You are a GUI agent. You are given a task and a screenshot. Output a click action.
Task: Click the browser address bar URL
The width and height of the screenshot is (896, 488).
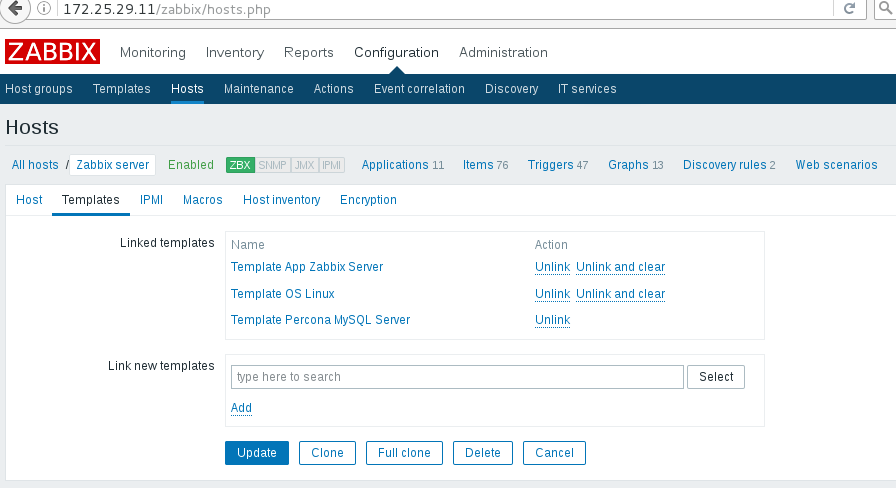click(x=167, y=9)
